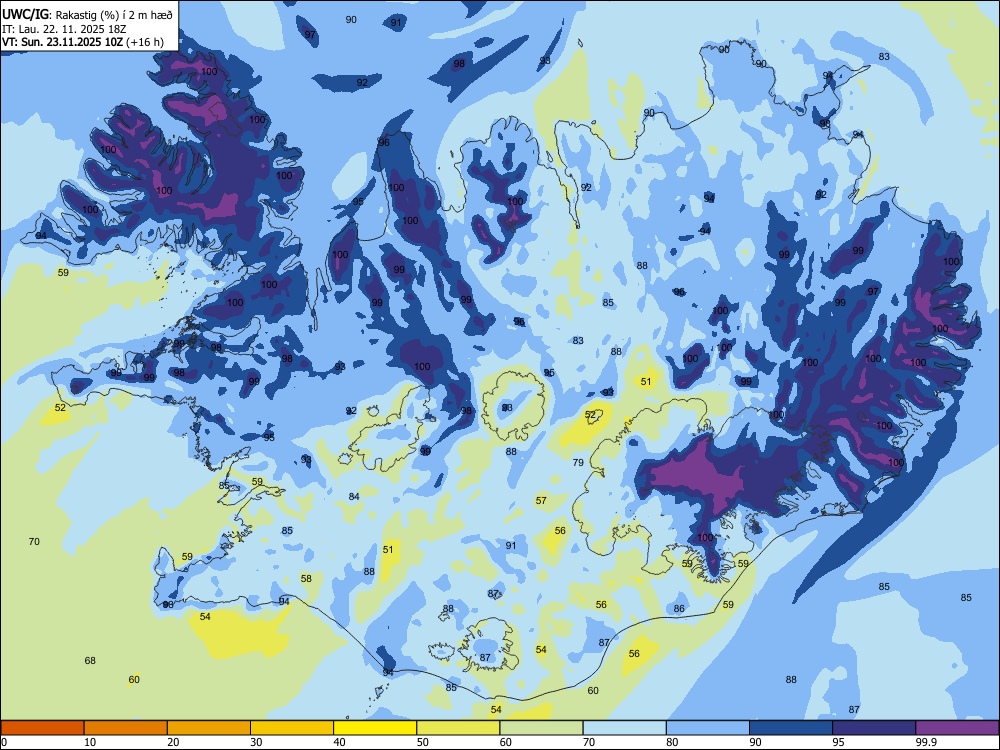Select the '86' humidity value on the map

[679, 608]
